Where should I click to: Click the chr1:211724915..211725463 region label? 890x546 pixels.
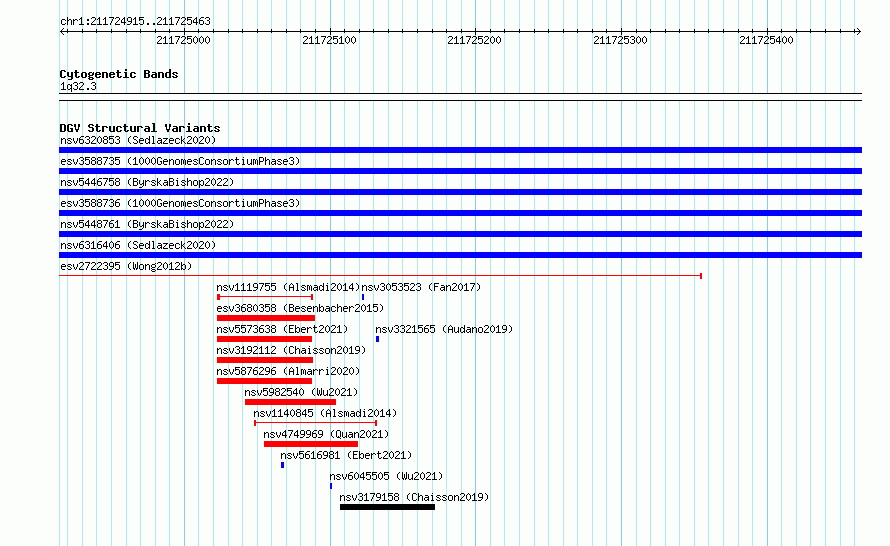135,21
